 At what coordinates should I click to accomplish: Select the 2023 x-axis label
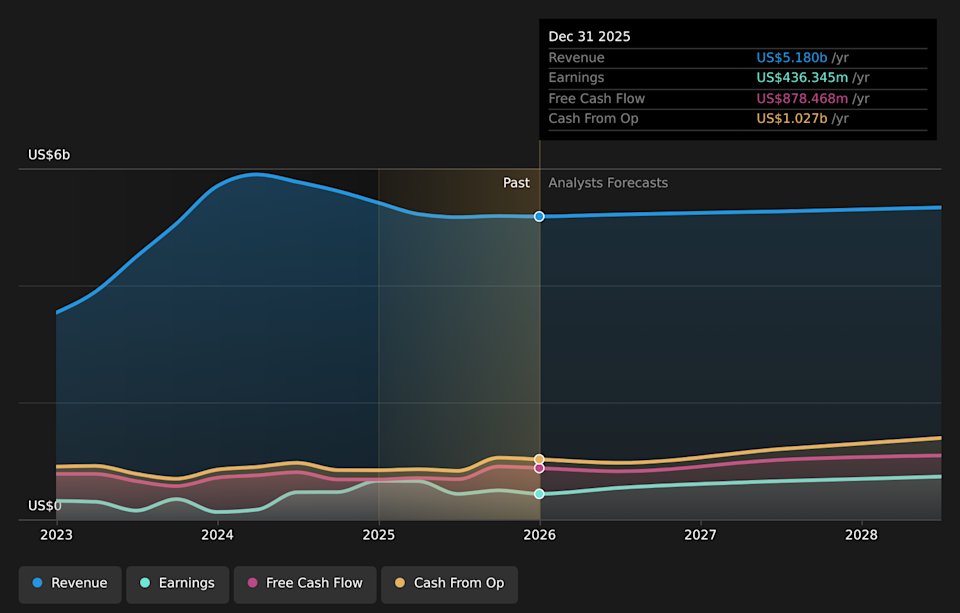coord(56,535)
